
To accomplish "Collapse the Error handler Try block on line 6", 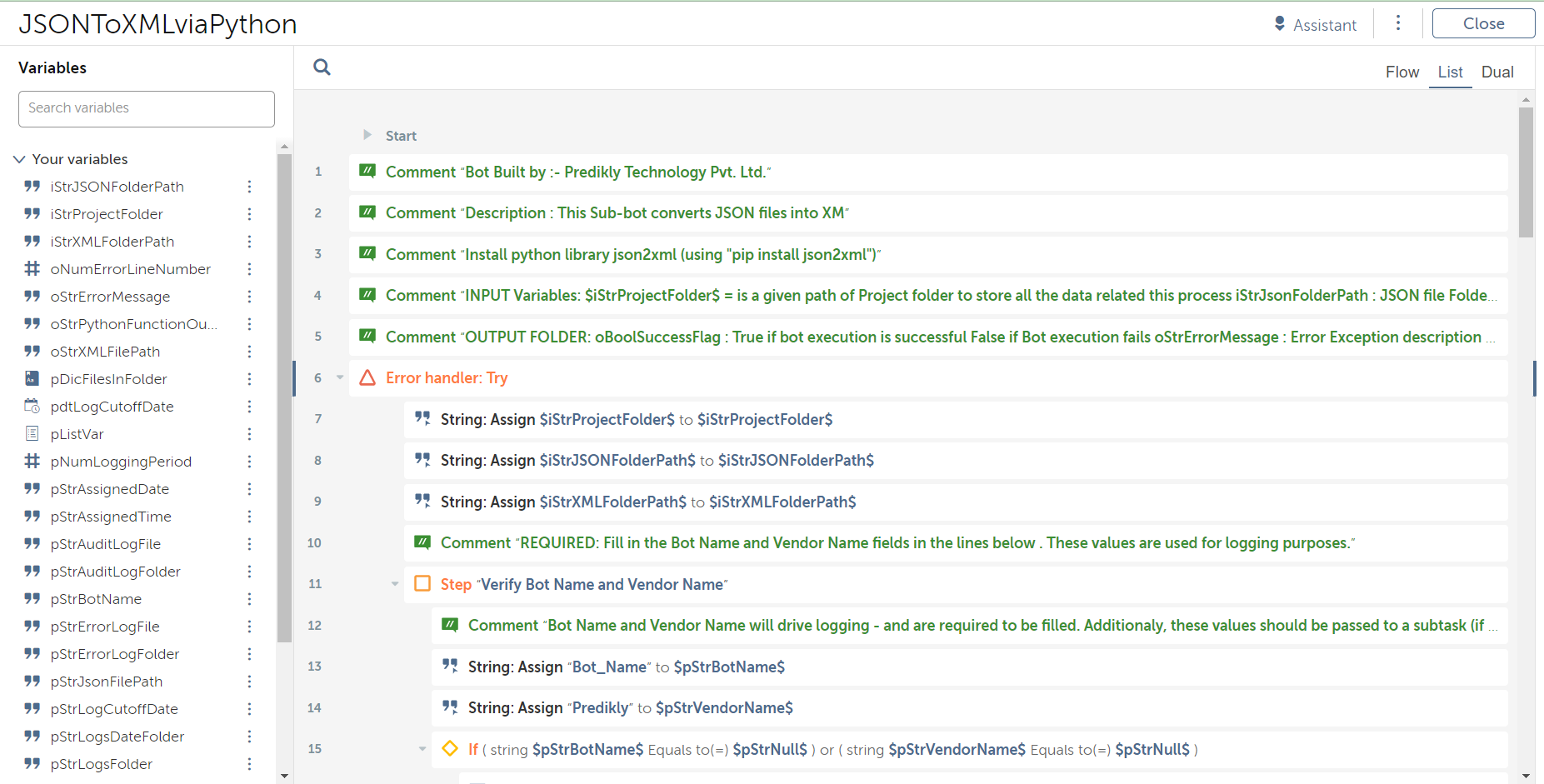I will (x=340, y=378).
